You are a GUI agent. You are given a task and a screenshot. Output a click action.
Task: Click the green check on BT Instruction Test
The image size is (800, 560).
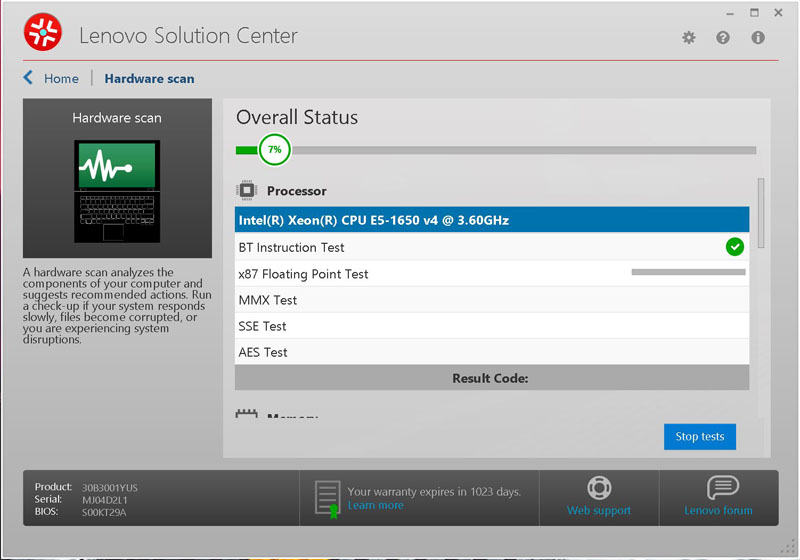pos(735,246)
